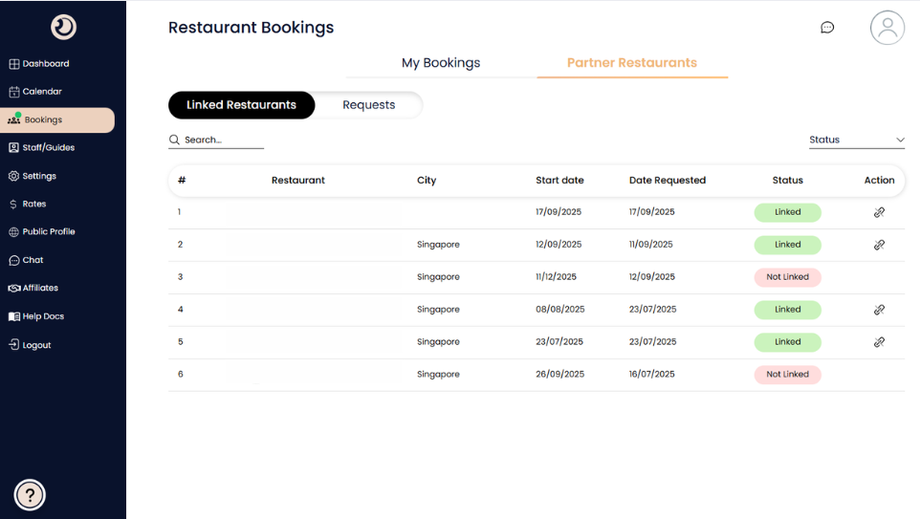920x519 pixels.
Task: Expand the Status filter dropdown
Action: [857, 140]
